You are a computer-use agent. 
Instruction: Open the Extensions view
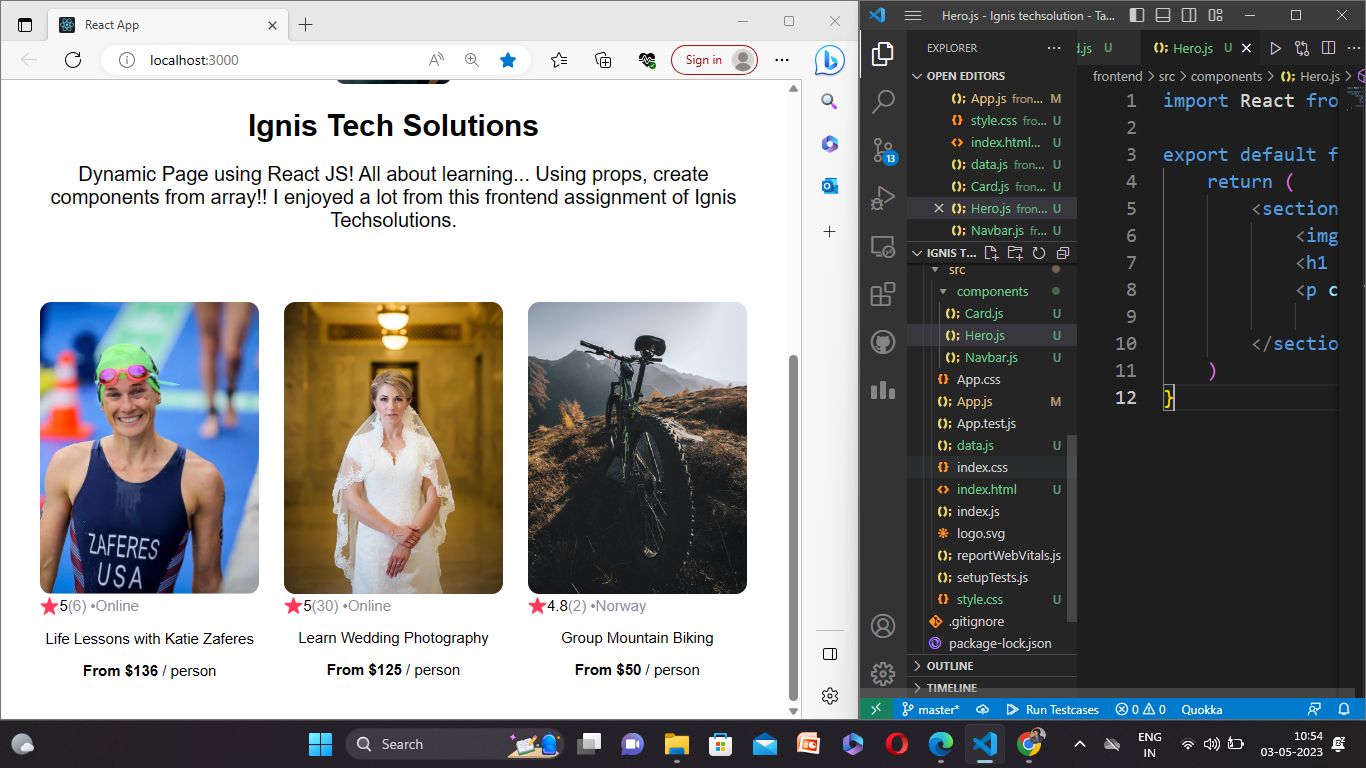pyautogui.click(x=883, y=294)
